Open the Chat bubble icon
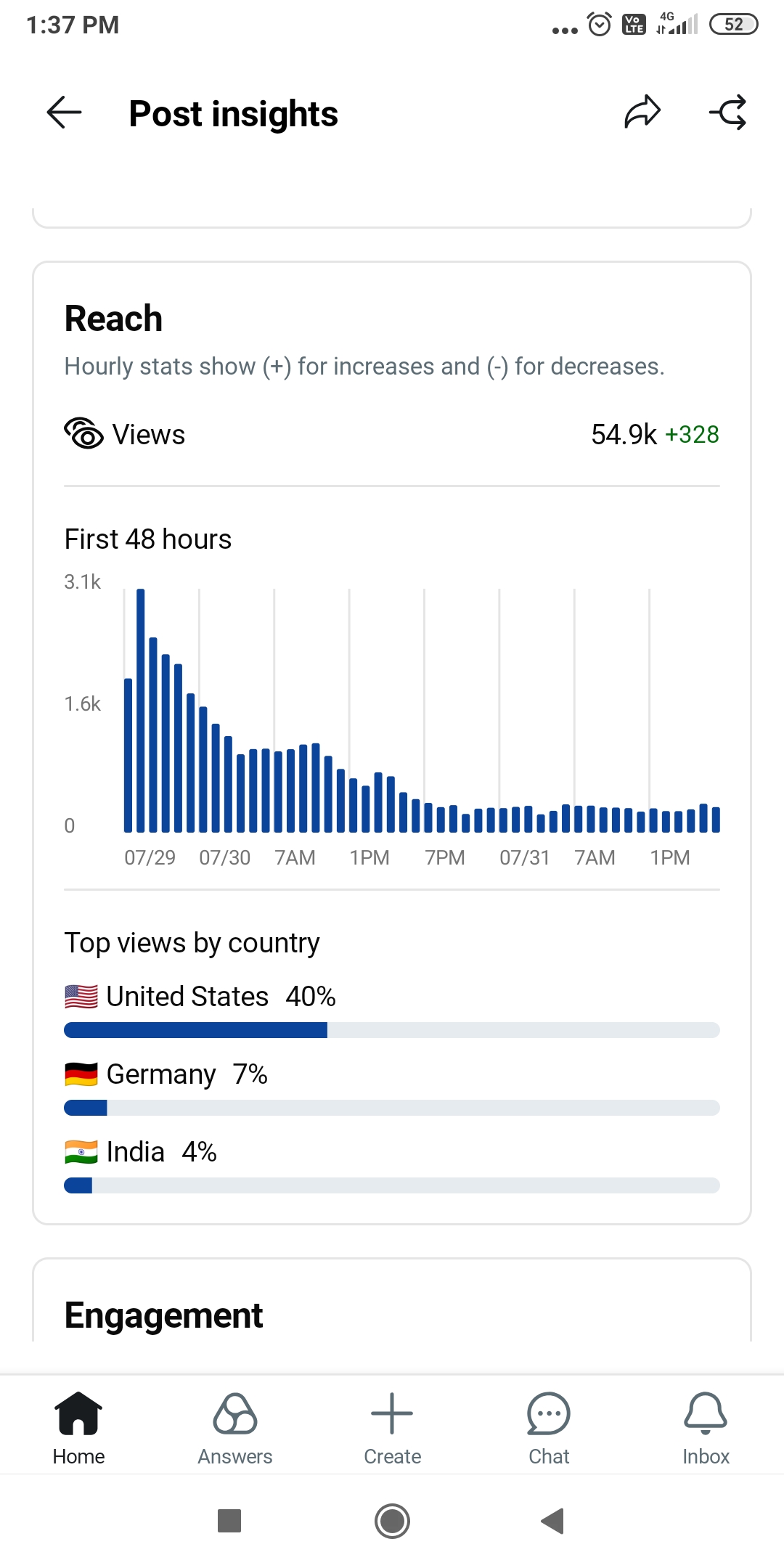The width and height of the screenshot is (784, 1568). 549,1414
